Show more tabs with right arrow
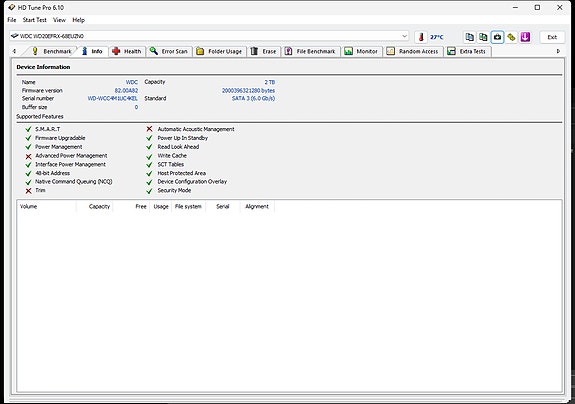575x404 pixels. pyautogui.click(x=558, y=51)
